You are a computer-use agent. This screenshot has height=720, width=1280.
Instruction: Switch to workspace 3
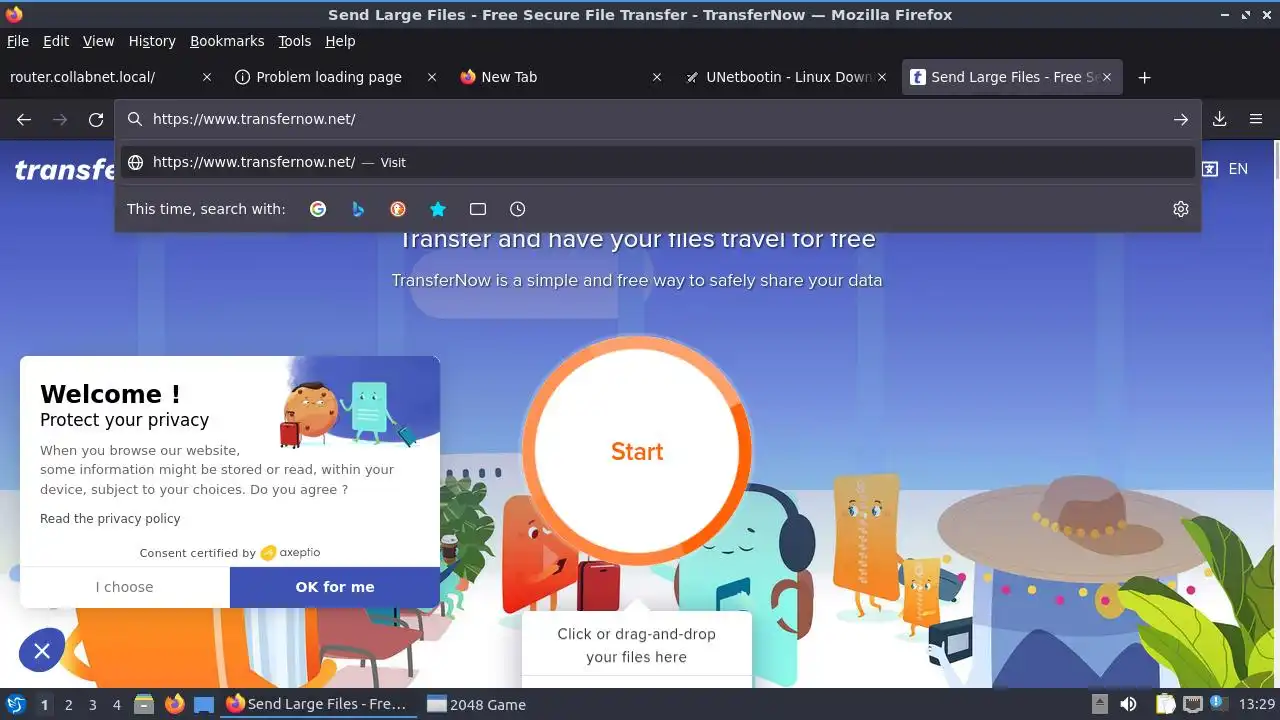click(x=92, y=704)
